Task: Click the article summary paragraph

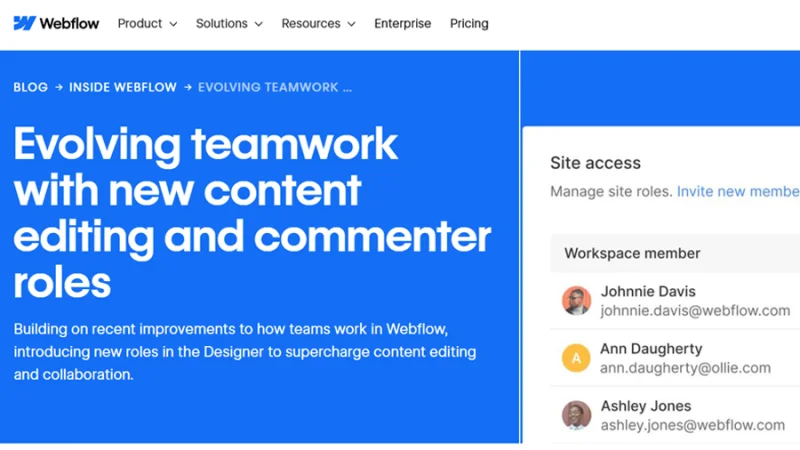Action: 245,352
